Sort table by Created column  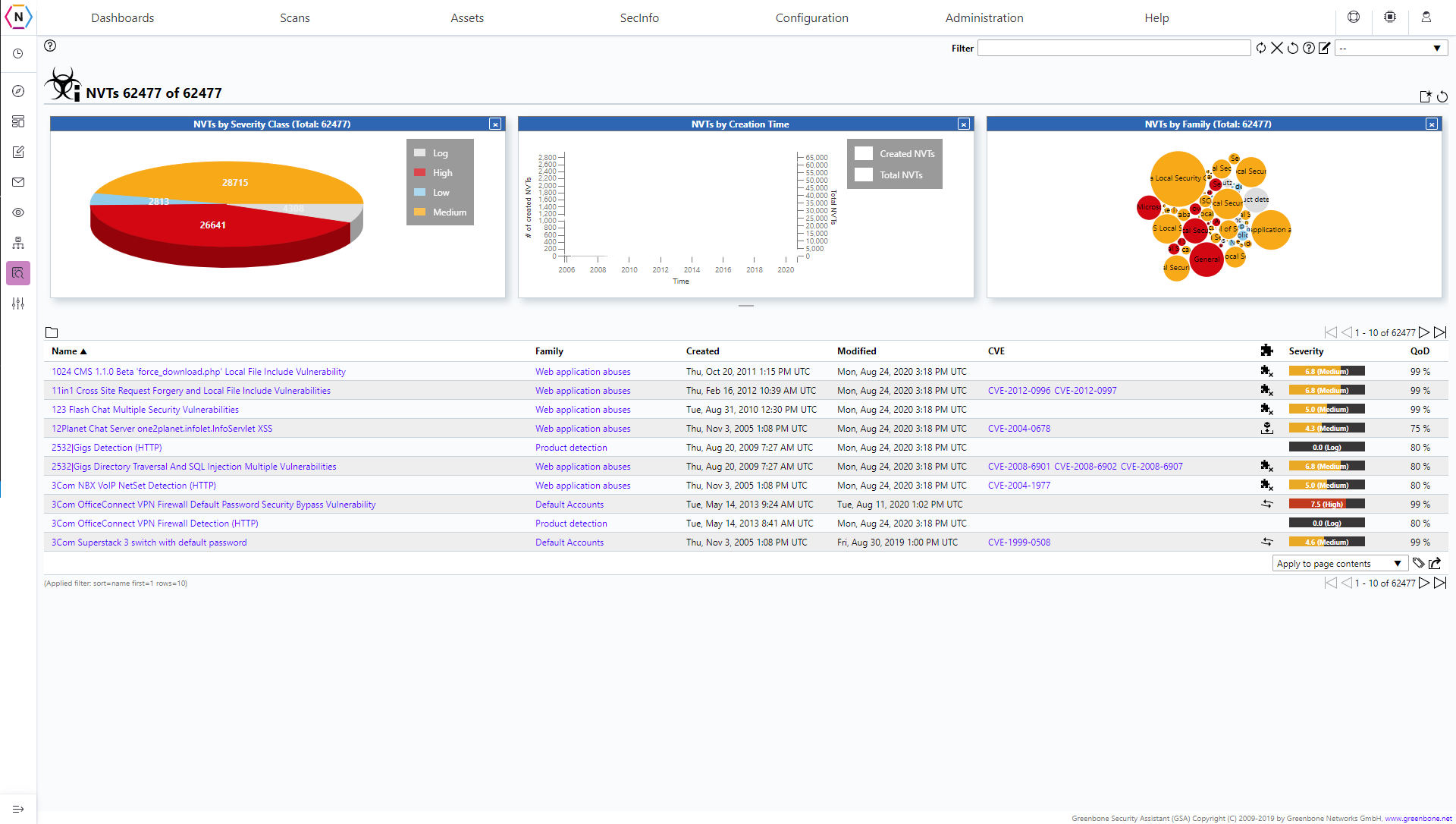[x=702, y=351]
